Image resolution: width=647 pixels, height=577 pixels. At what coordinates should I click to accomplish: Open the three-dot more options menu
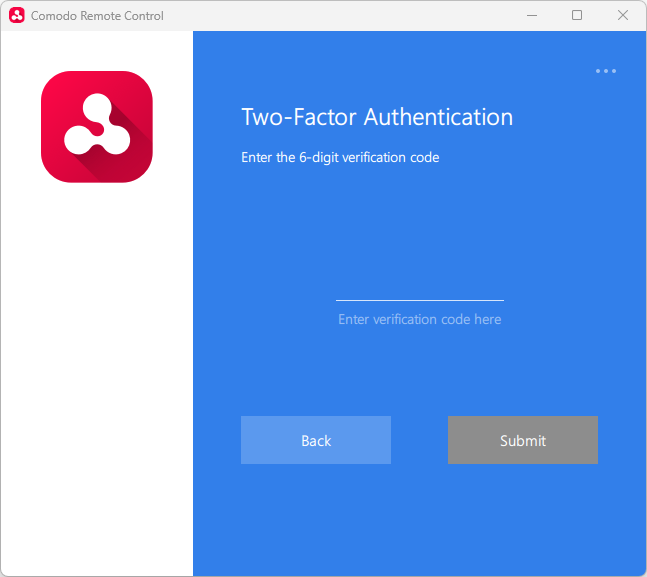pyautogui.click(x=606, y=71)
